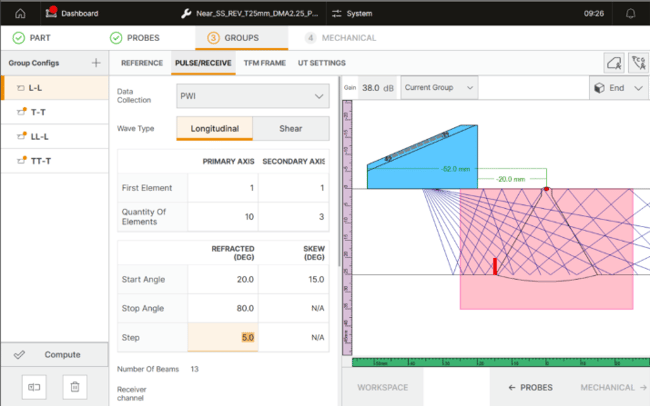Open the UT SETTINGS tab
650x406 pixels.
coord(321,63)
